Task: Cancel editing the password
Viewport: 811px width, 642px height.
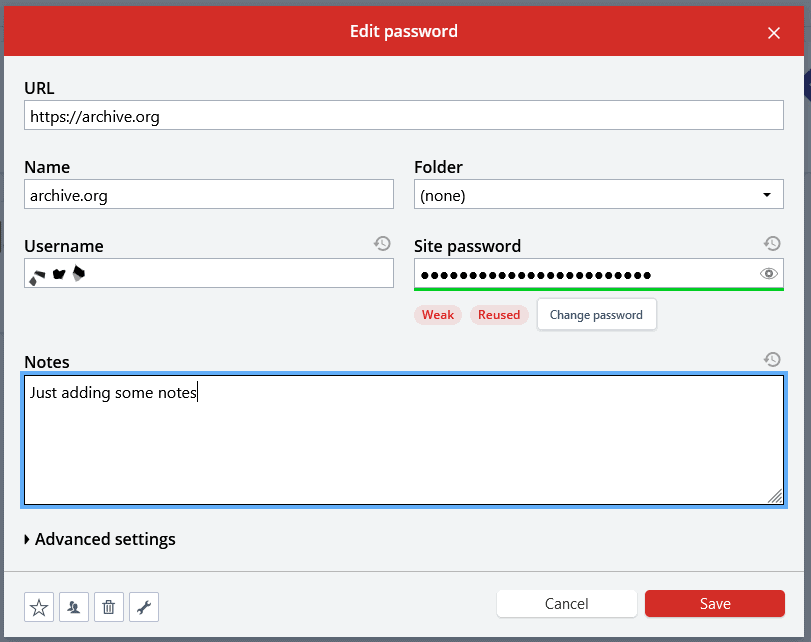Action: pos(566,604)
